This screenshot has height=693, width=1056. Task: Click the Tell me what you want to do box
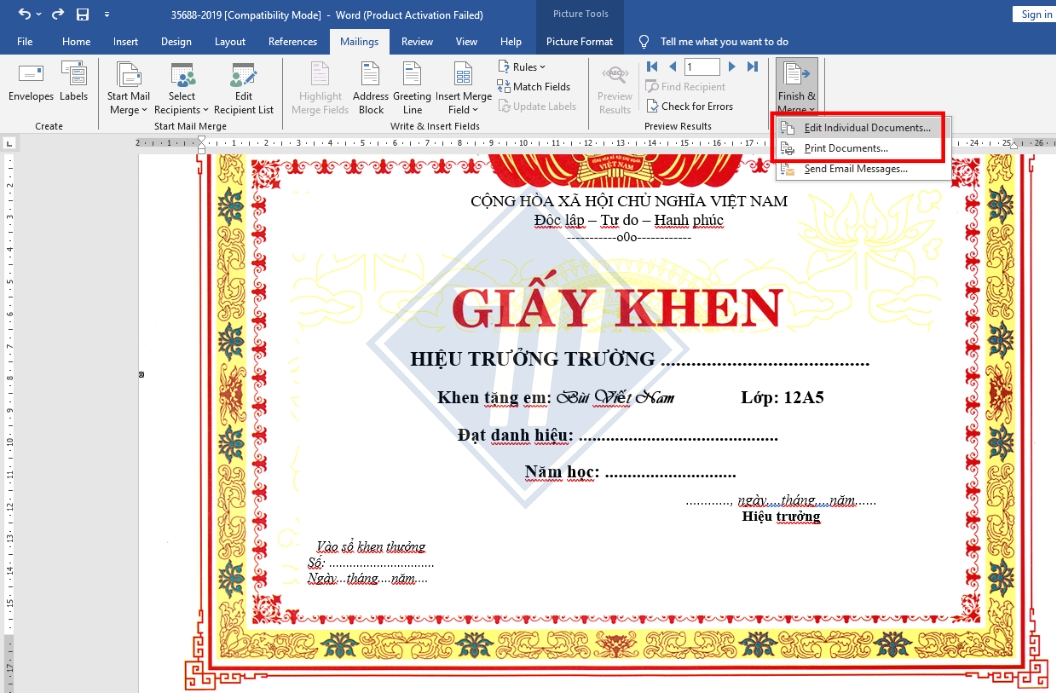tap(724, 42)
